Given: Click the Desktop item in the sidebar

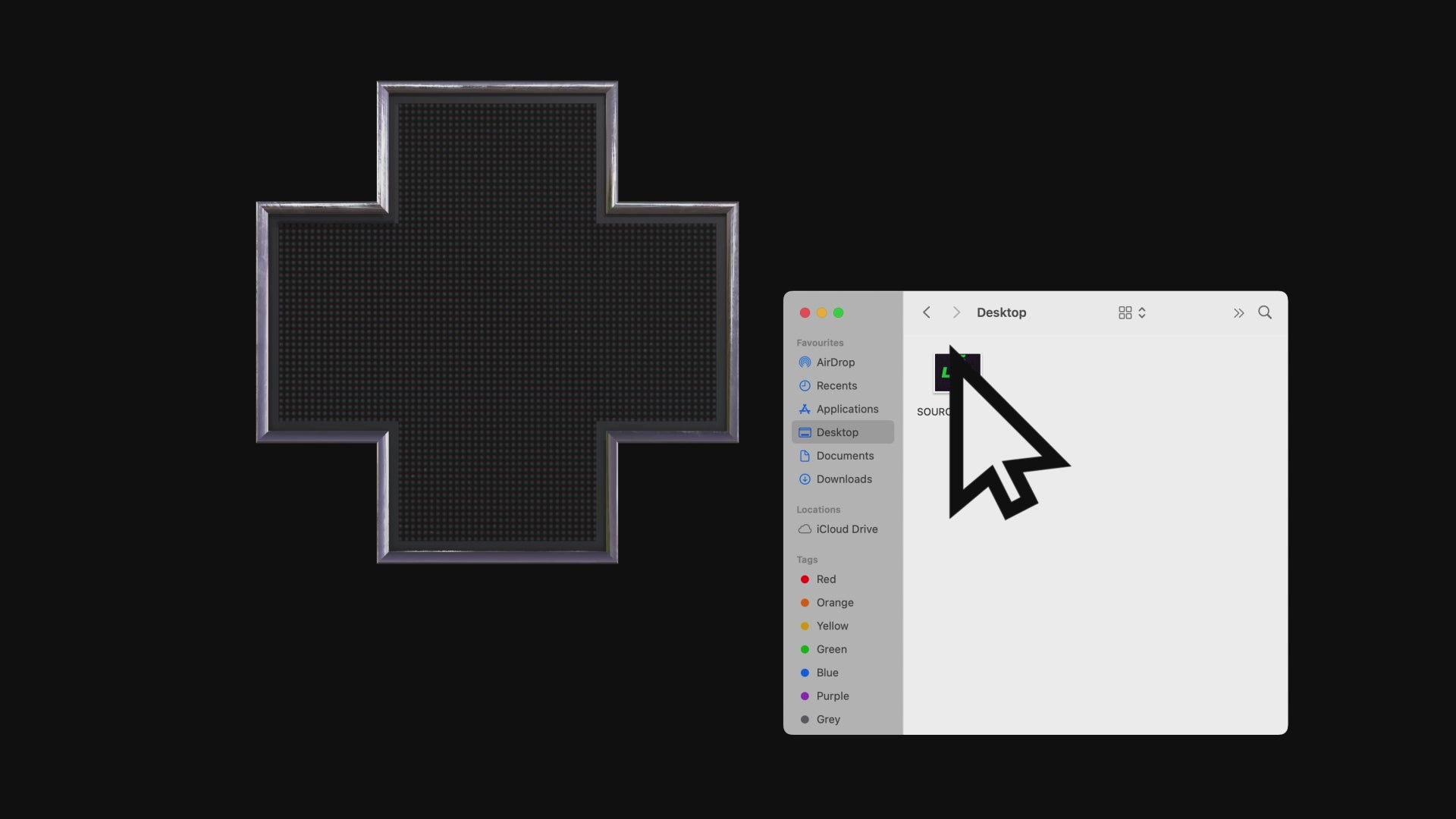Looking at the screenshot, I should [x=837, y=432].
